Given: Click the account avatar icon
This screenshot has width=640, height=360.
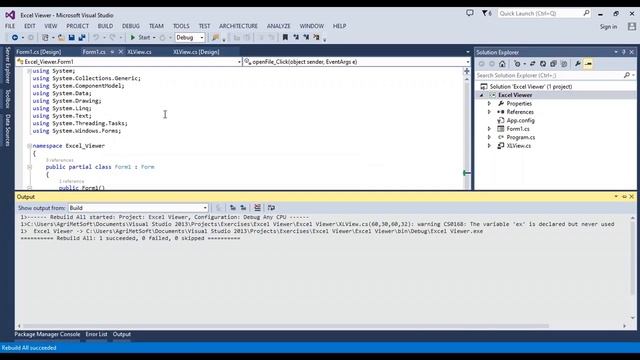Looking at the screenshot, I should (x=631, y=27).
